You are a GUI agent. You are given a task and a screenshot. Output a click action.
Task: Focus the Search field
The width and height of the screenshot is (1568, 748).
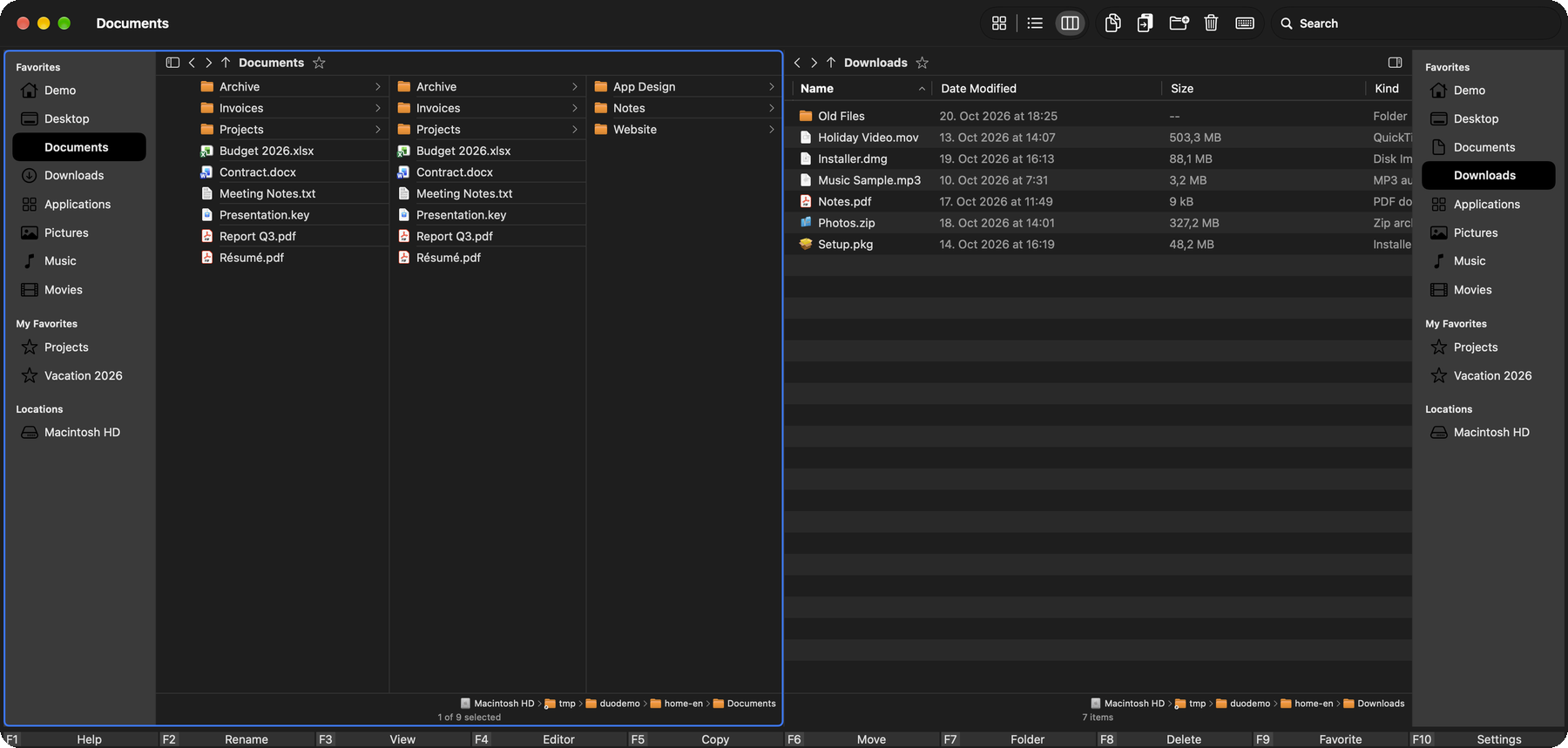(x=1416, y=24)
